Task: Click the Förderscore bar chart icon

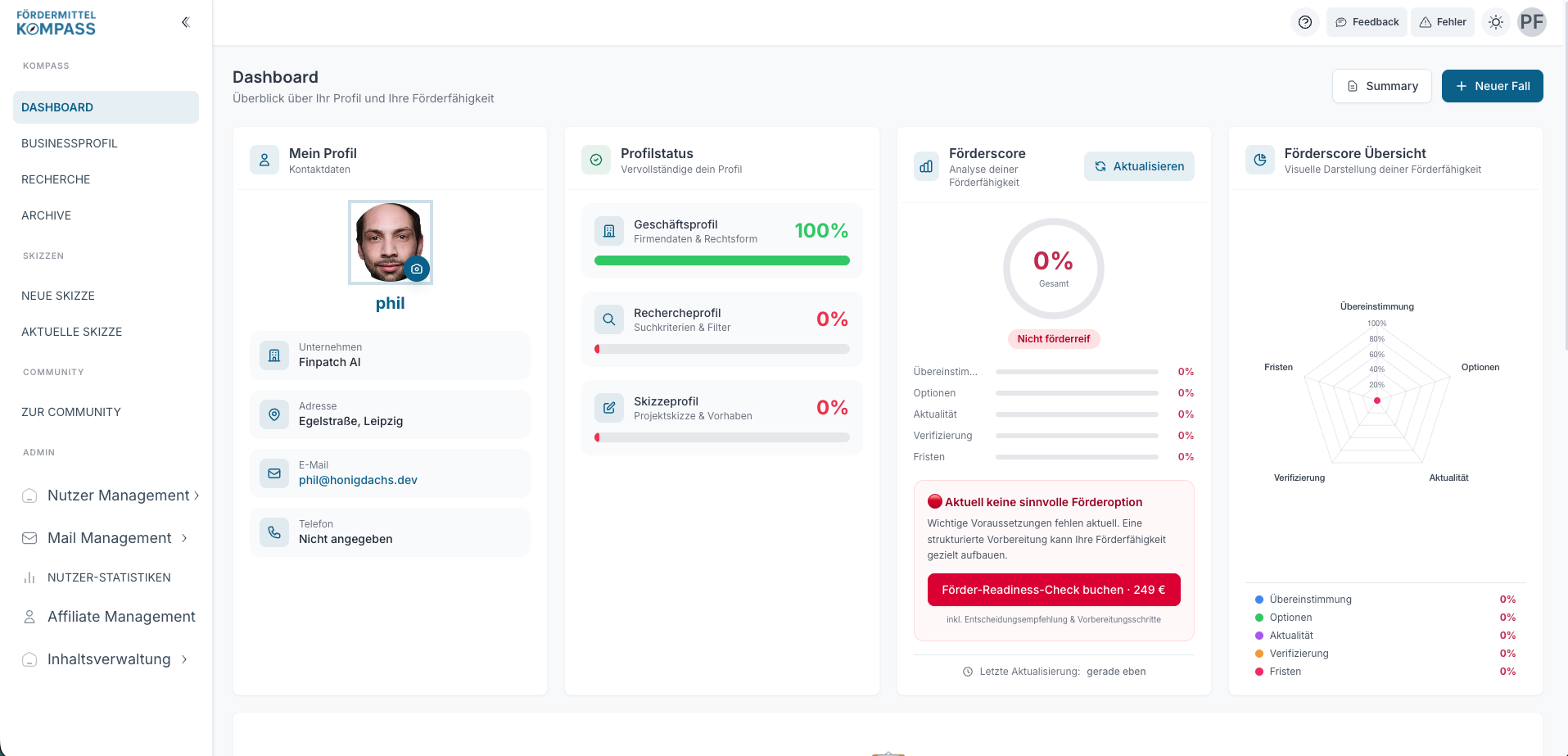Action: pos(926,166)
